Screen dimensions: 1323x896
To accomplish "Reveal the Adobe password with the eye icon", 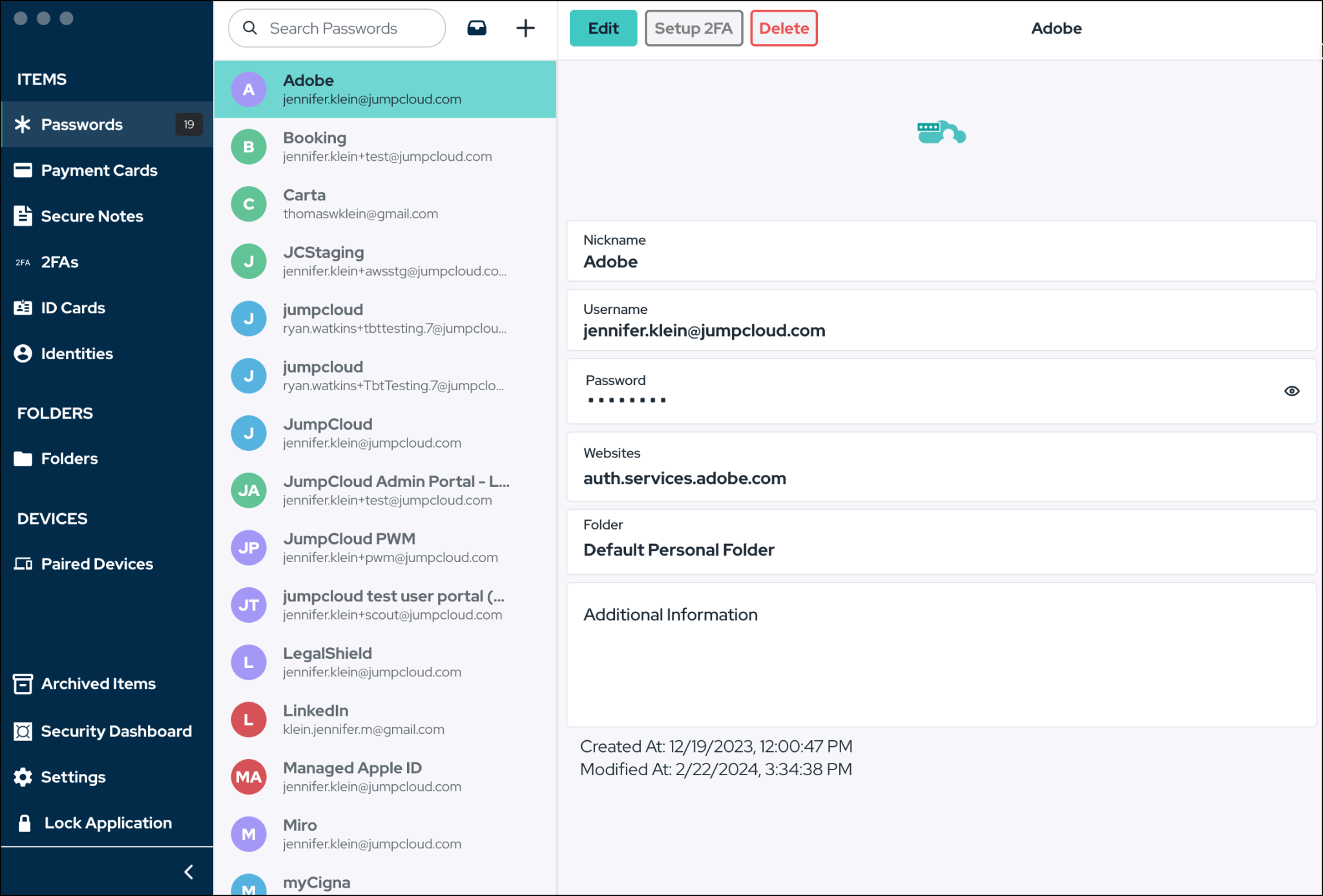I will (1291, 391).
